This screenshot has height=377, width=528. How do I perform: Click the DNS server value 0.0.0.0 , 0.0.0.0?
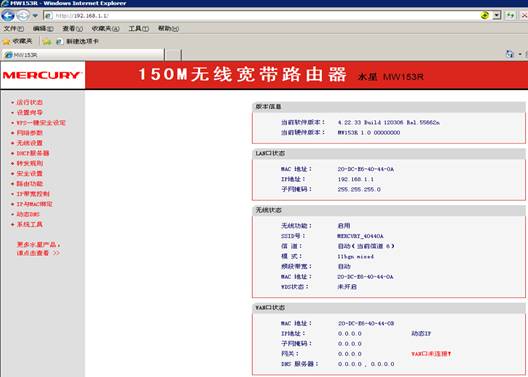(x=366, y=364)
